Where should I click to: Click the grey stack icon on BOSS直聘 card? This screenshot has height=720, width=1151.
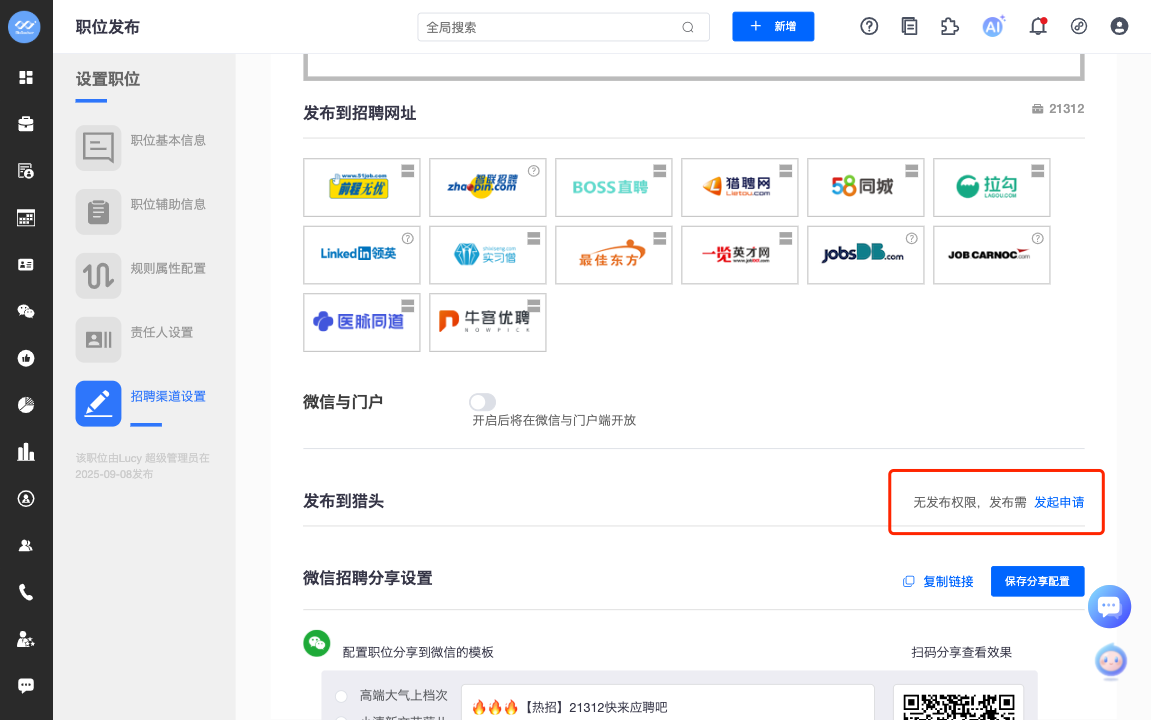(x=660, y=170)
